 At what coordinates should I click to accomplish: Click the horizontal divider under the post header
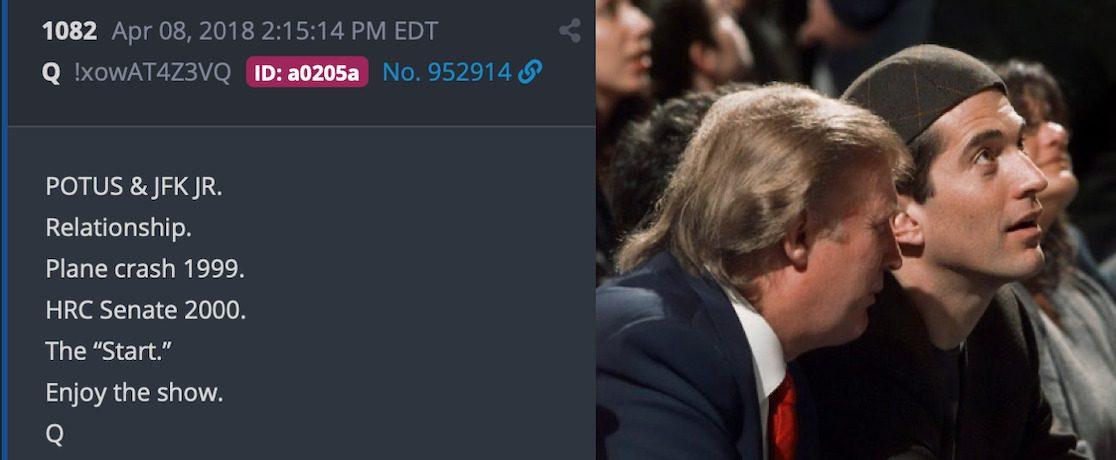pyautogui.click(x=302, y=127)
